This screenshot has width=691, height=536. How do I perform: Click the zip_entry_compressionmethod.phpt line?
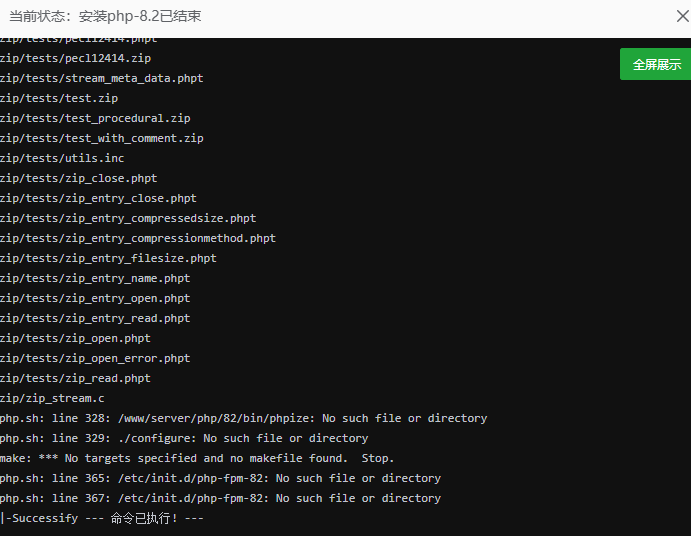click(x=138, y=238)
